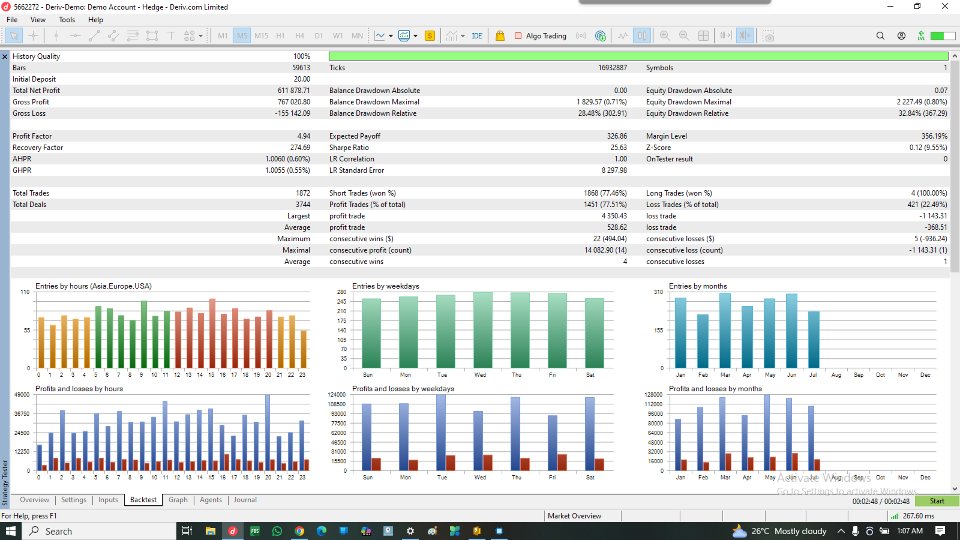960x540 pixels.
Task: Pick the vertical line drawing tool
Action: coord(56,36)
